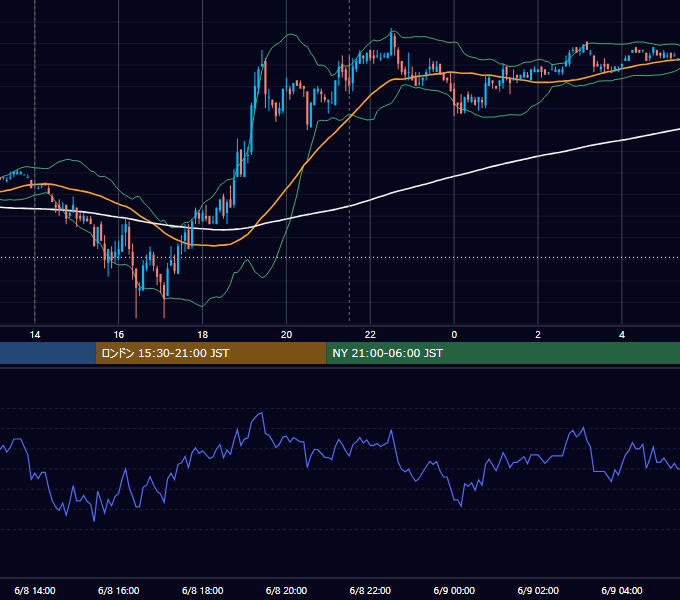This screenshot has height=600, width=680.
Task: Click the 6/8 18:00 date label
Action: coord(203,590)
